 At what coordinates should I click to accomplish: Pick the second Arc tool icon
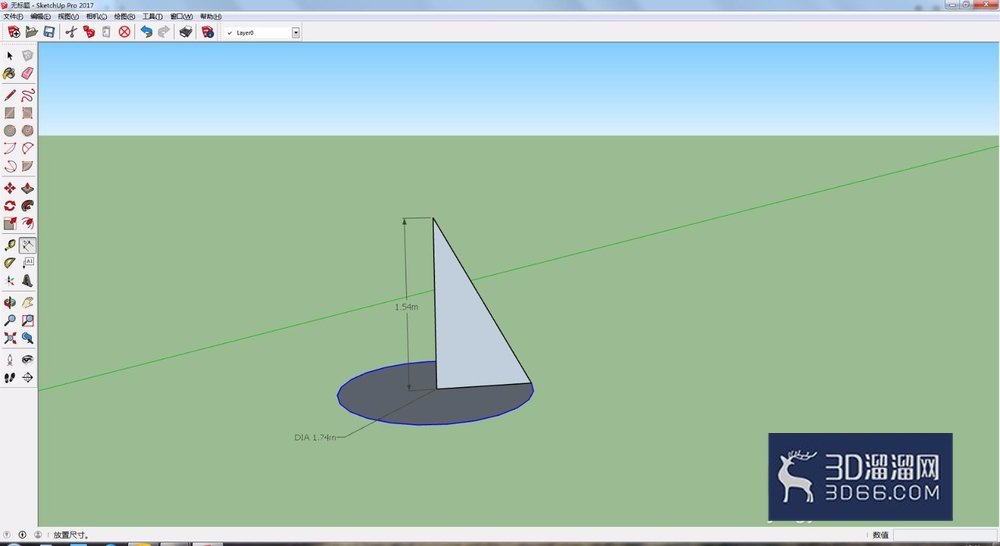click(x=27, y=149)
